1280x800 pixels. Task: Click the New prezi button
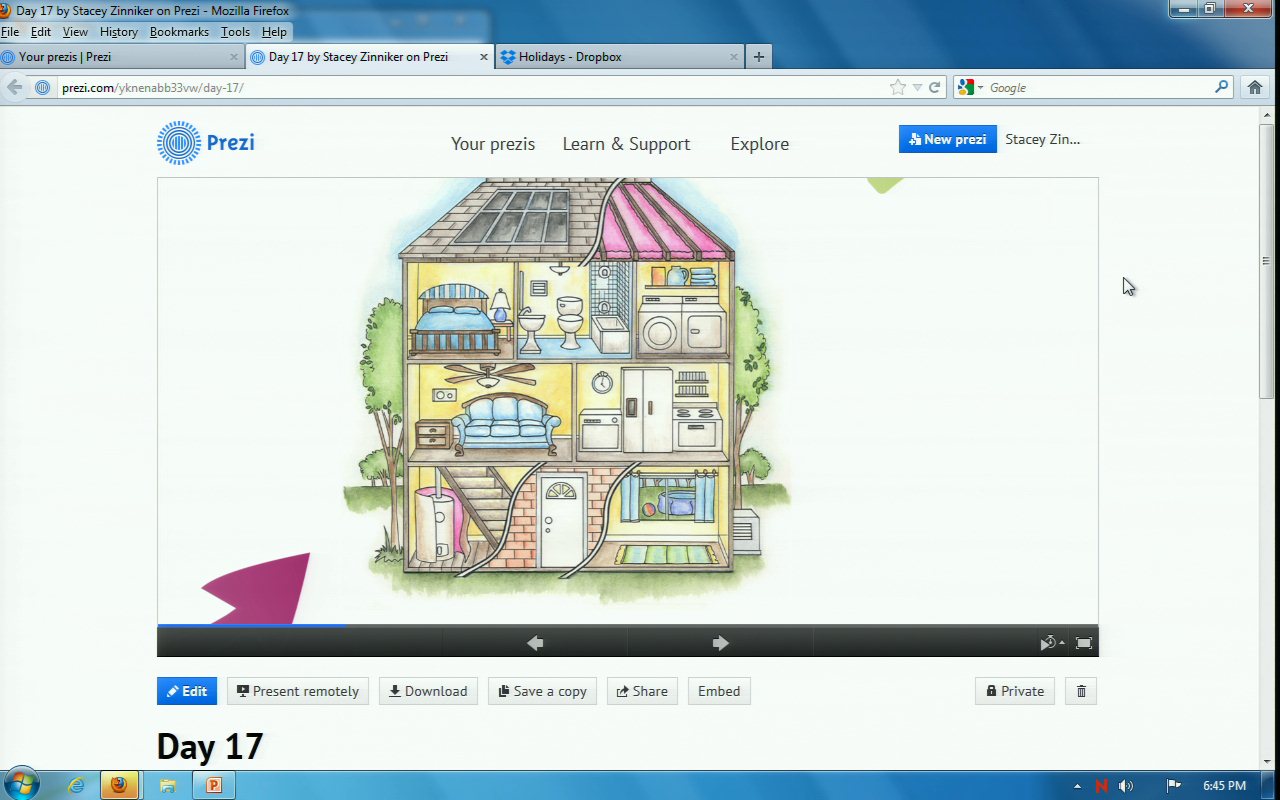[x=947, y=139]
